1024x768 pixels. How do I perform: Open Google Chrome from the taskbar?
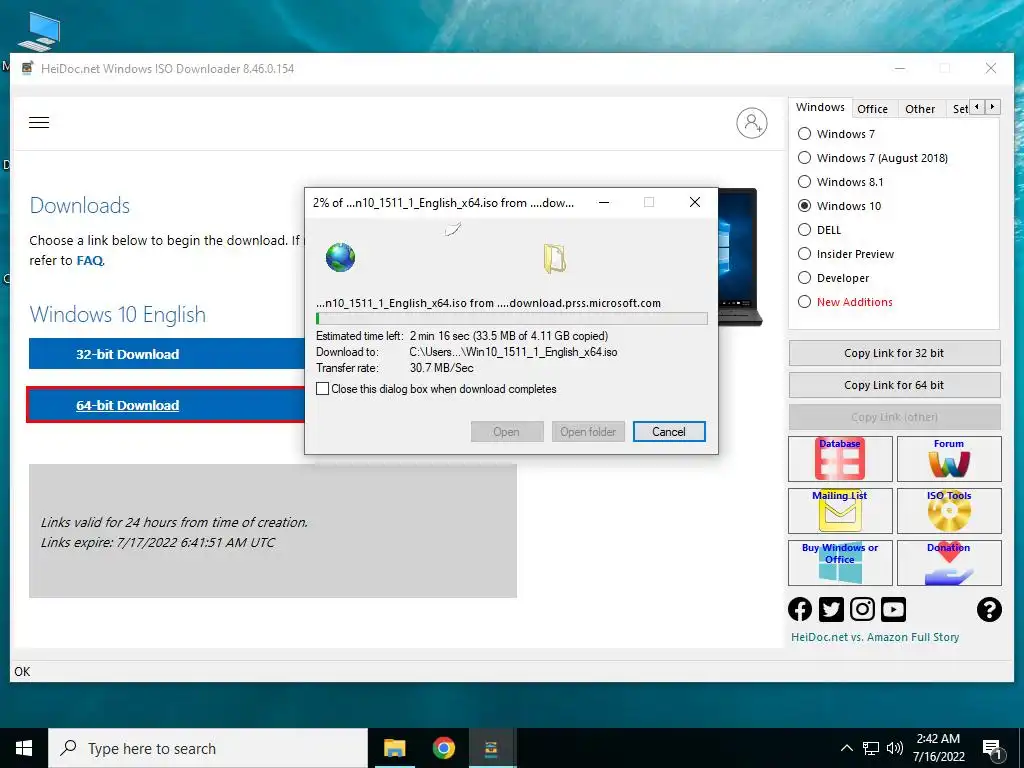[x=443, y=748]
